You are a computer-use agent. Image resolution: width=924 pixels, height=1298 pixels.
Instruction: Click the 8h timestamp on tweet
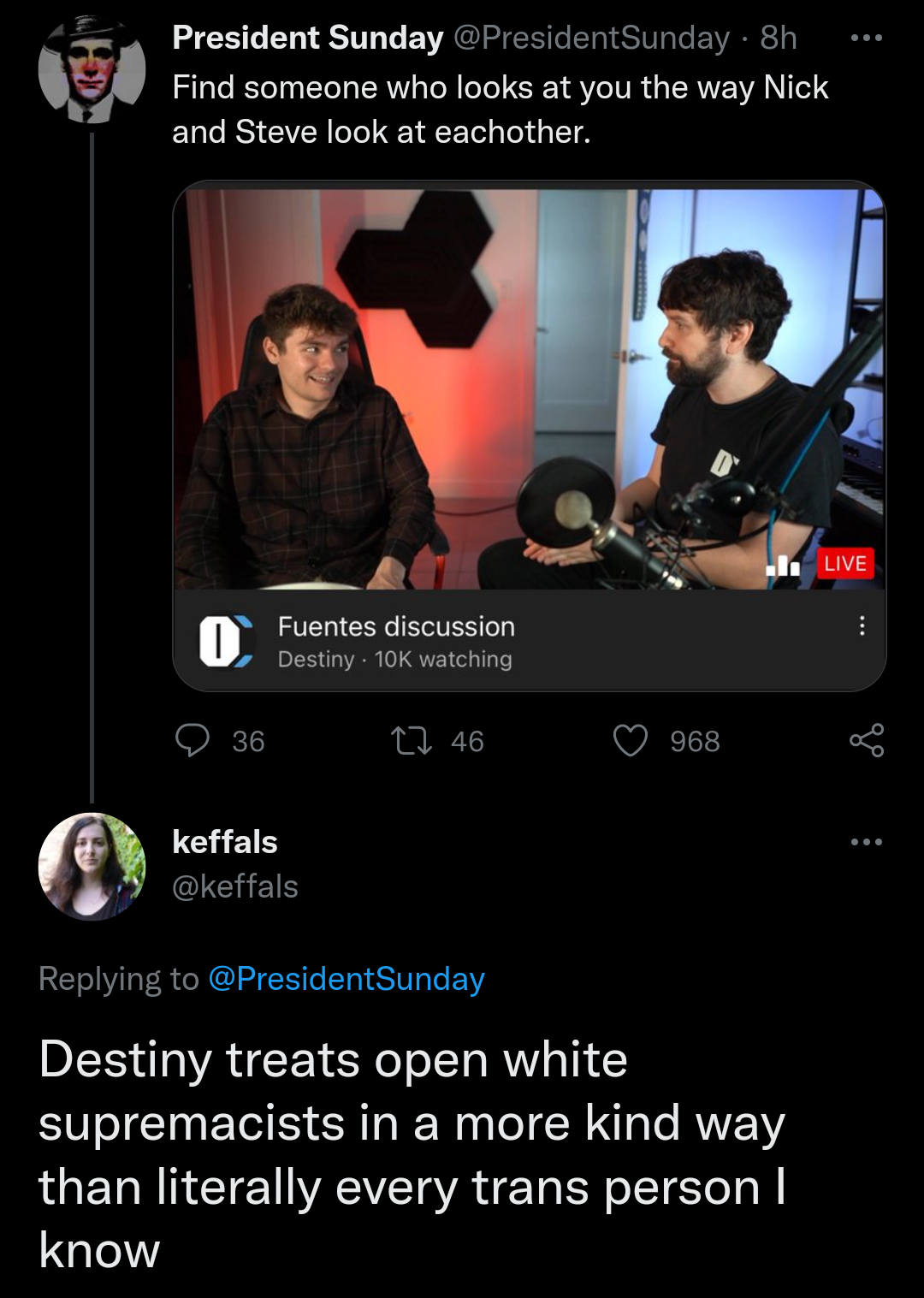pos(779,38)
